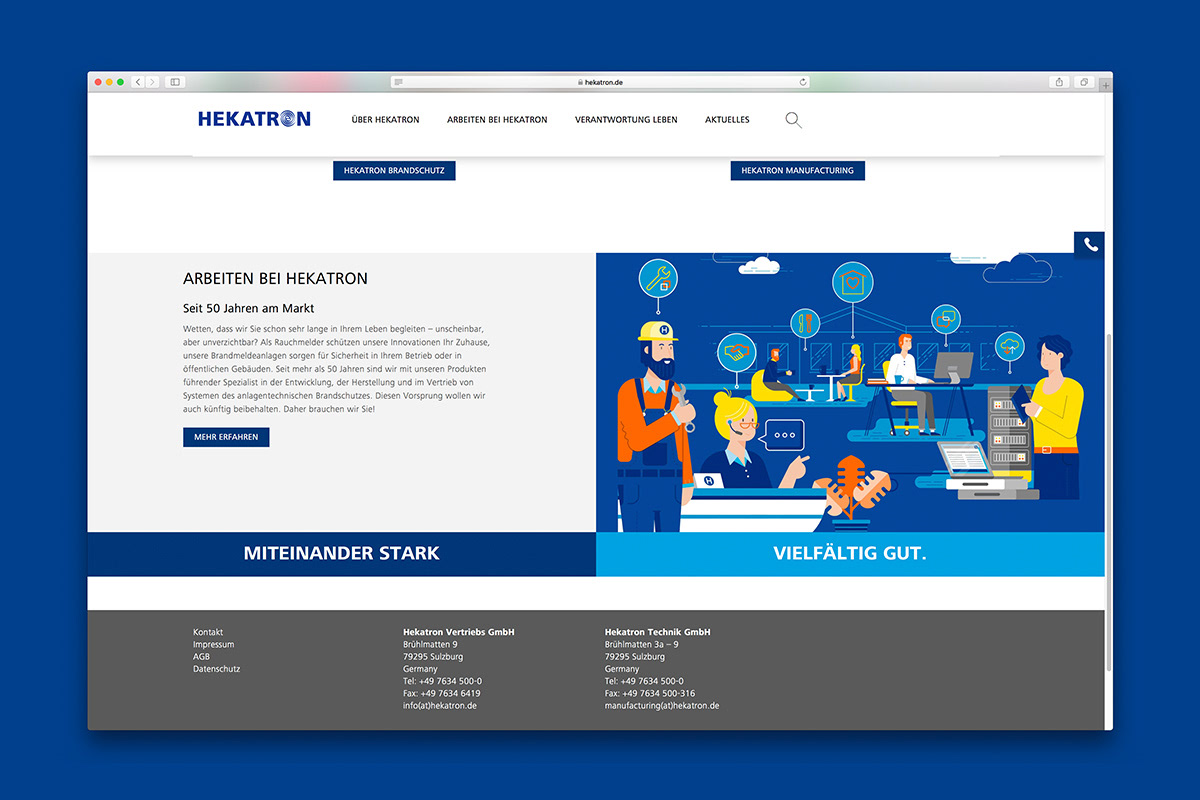
Task: Click the hekatron.de address bar
Action: click(x=601, y=82)
